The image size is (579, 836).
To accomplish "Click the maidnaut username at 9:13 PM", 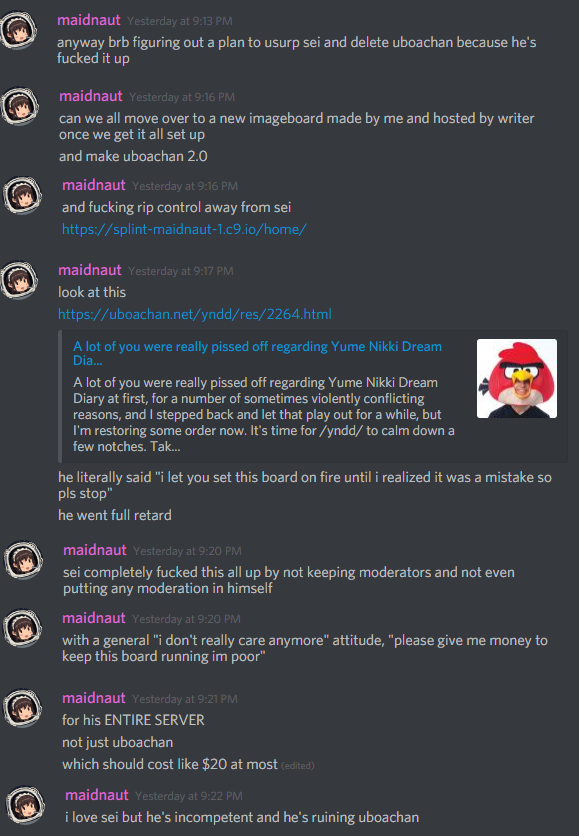I will coord(89,20).
